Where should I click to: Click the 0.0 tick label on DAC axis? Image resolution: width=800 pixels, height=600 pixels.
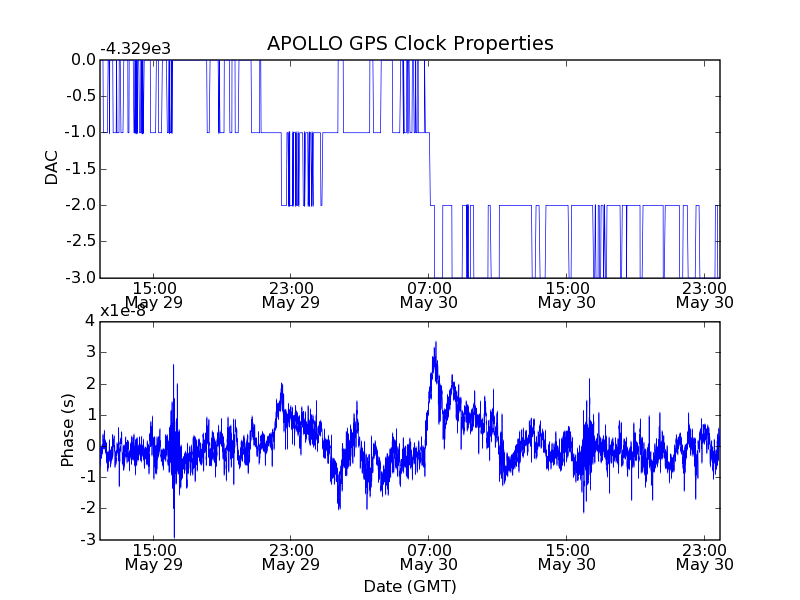[84, 60]
